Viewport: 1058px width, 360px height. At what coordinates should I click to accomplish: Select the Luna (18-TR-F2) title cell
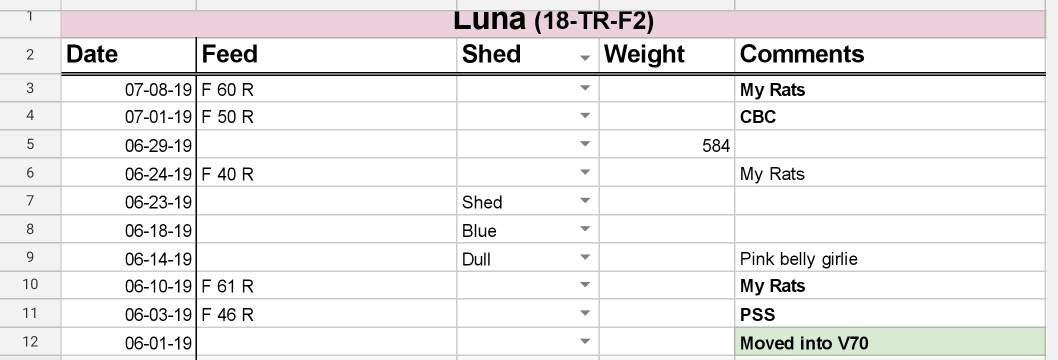tap(553, 24)
